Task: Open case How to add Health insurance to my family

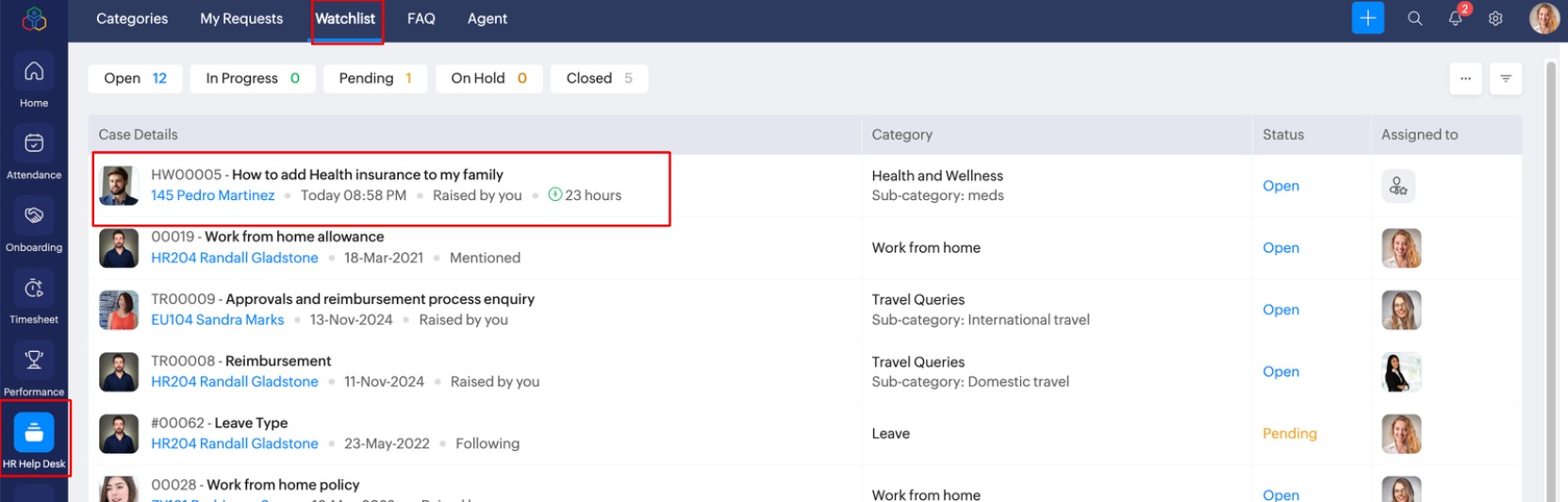Action: (x=368, y=175)
